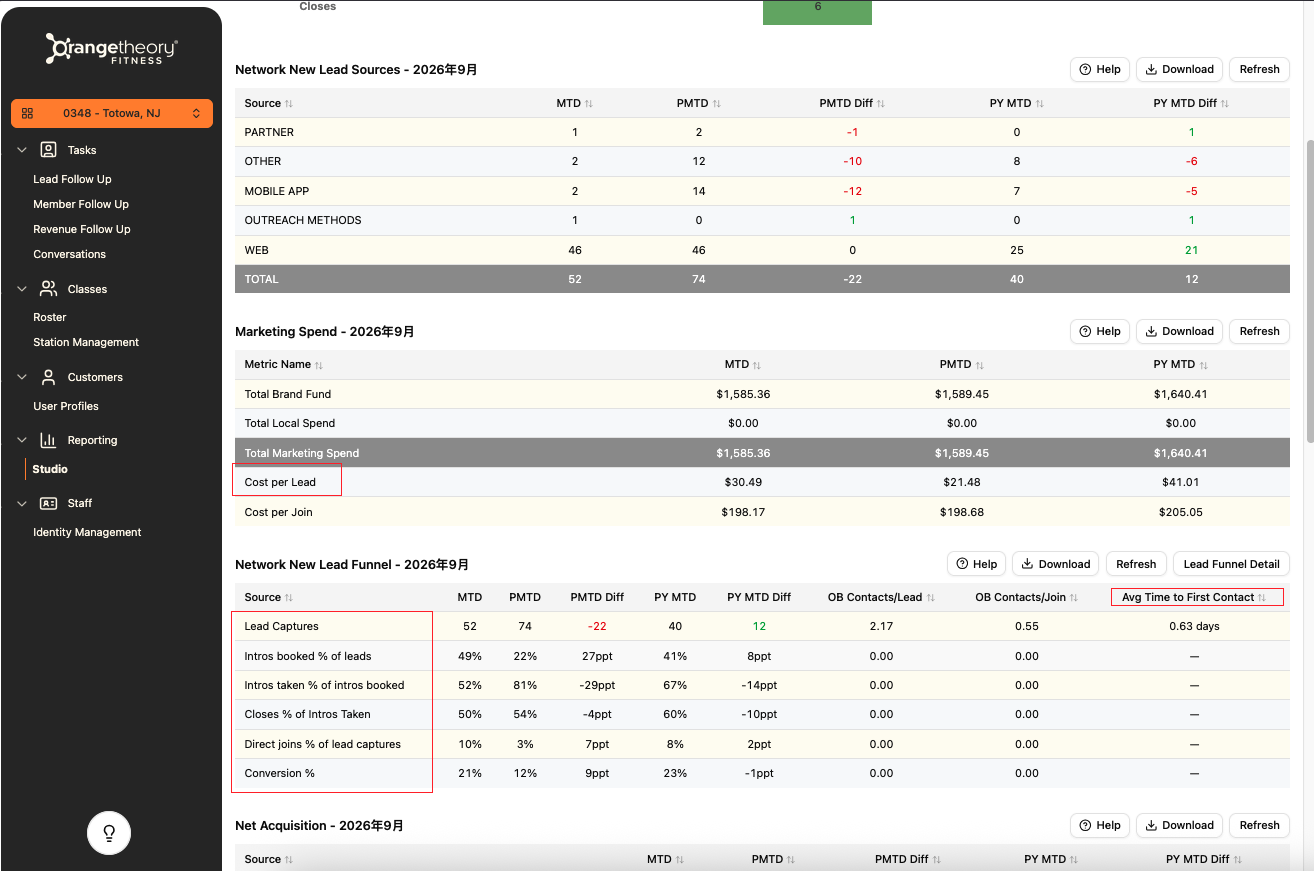Sort Net Acquisition by Source icon
Image resolution: width=1314 pixels, height=871 pixels.
coord(289,859)
